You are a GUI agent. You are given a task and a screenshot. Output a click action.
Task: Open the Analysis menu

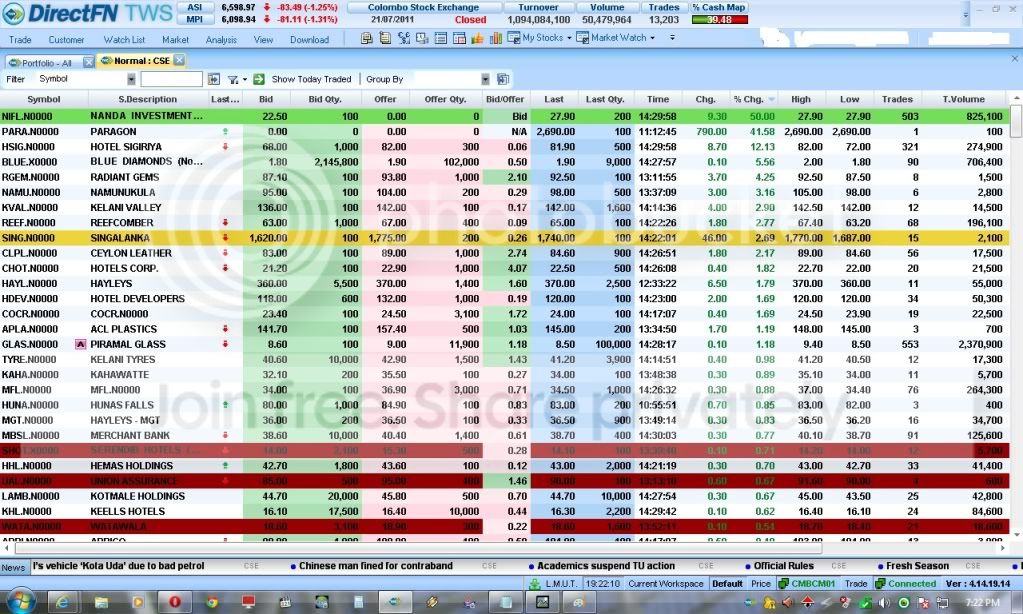[x=221, y=40]
